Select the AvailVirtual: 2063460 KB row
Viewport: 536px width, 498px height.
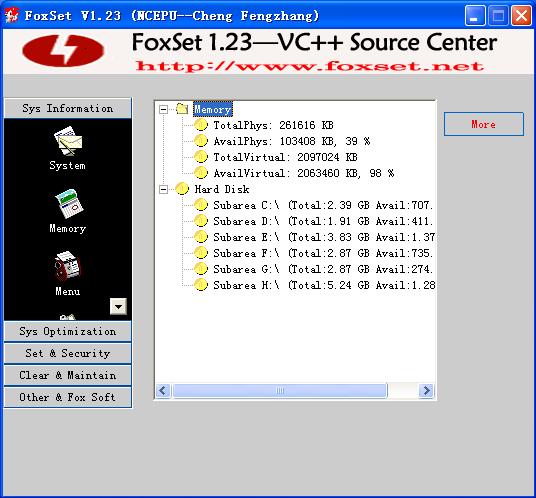pos(304,173)
